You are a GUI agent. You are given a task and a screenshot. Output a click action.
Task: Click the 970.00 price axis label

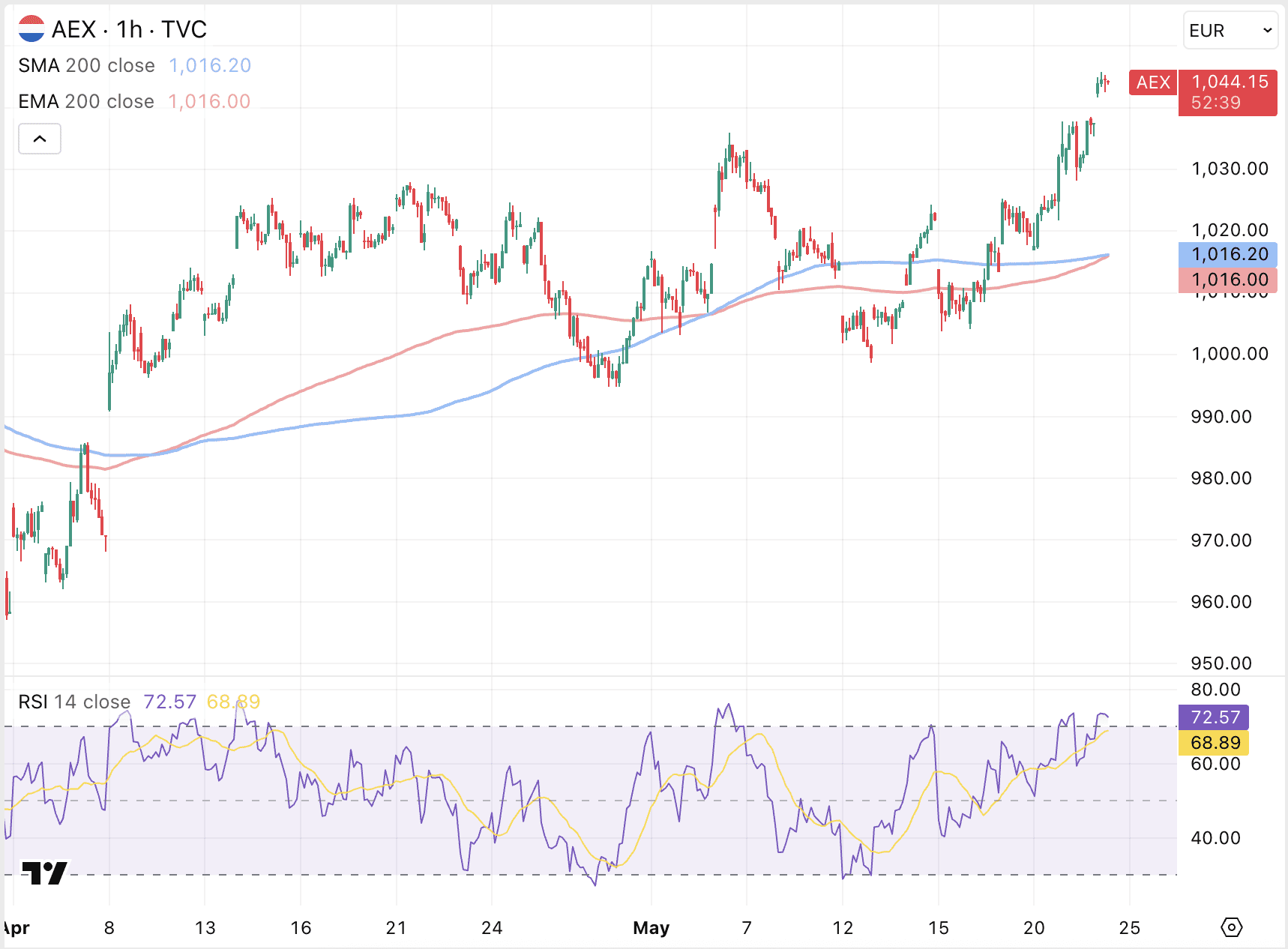(1221, 540)
